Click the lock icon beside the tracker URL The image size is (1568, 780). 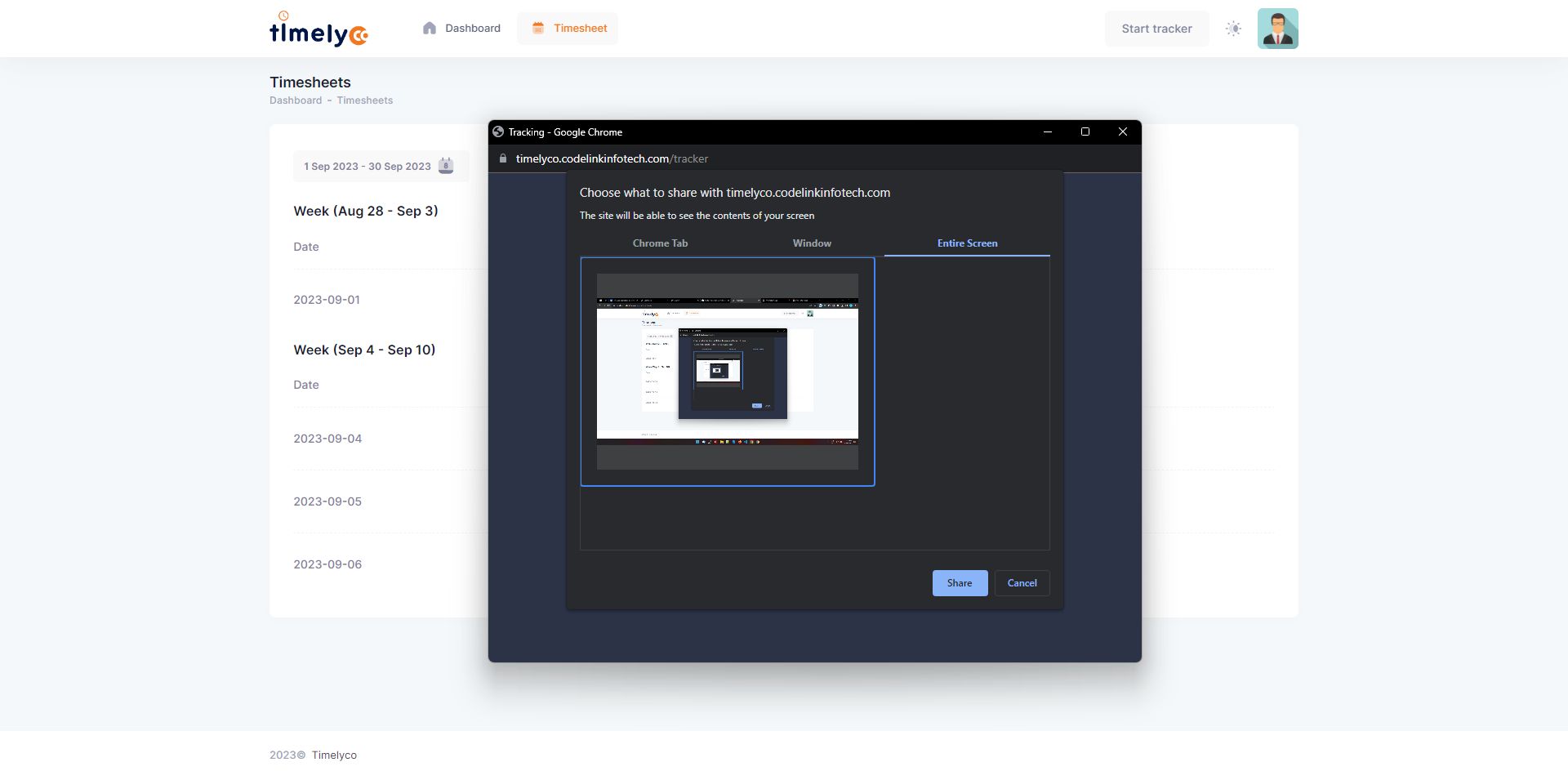point(503,159)
